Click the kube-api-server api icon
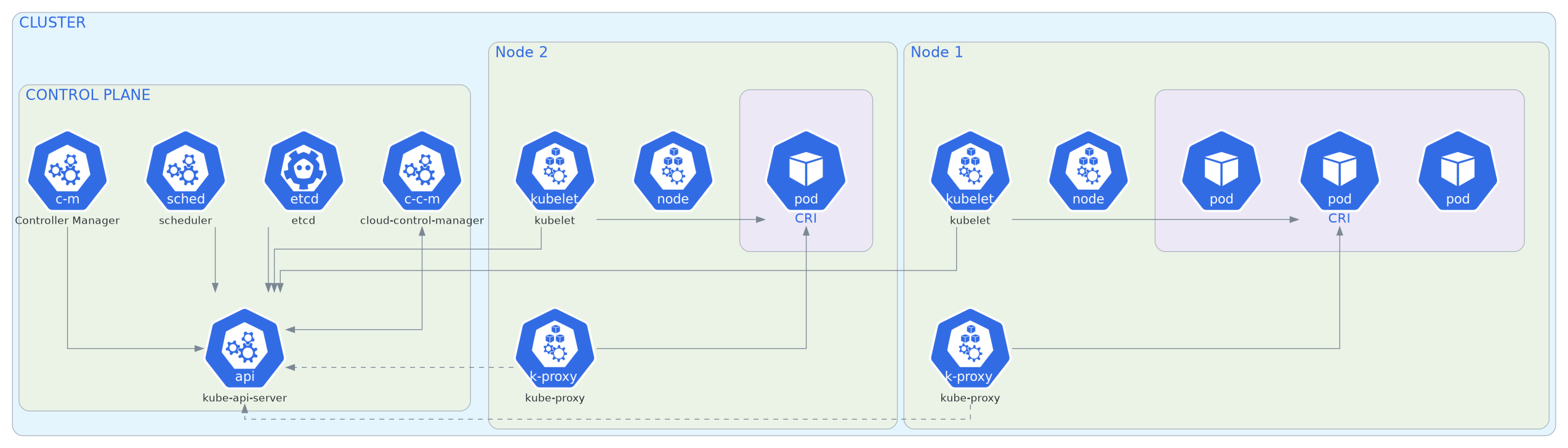 point(245,348)
